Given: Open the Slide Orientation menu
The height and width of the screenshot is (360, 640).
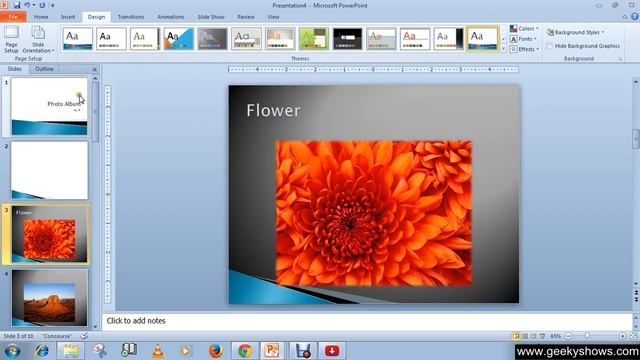Looking at the screenshot, I should click(38, 39).
